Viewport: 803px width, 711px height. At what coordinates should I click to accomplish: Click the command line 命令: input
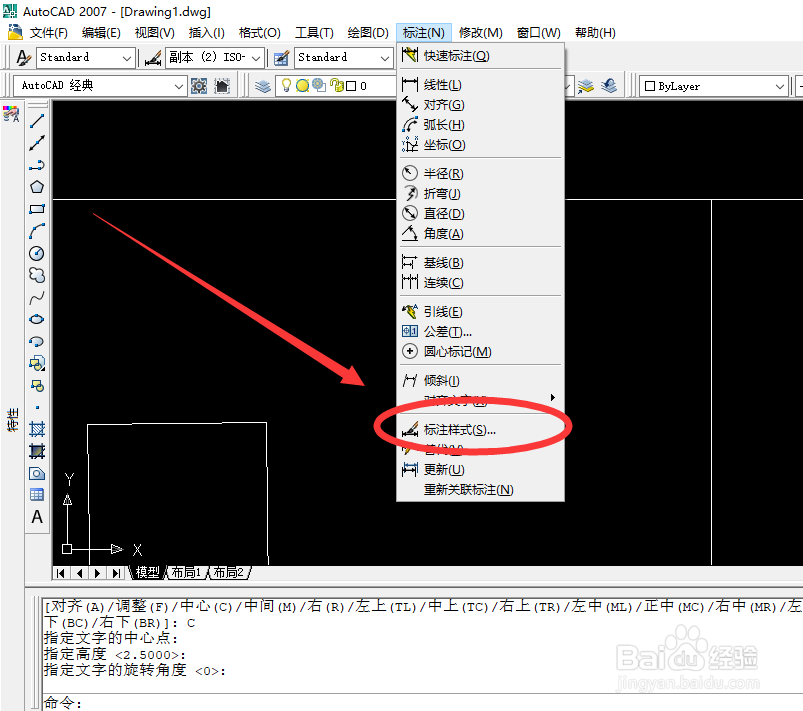(422, 702)
